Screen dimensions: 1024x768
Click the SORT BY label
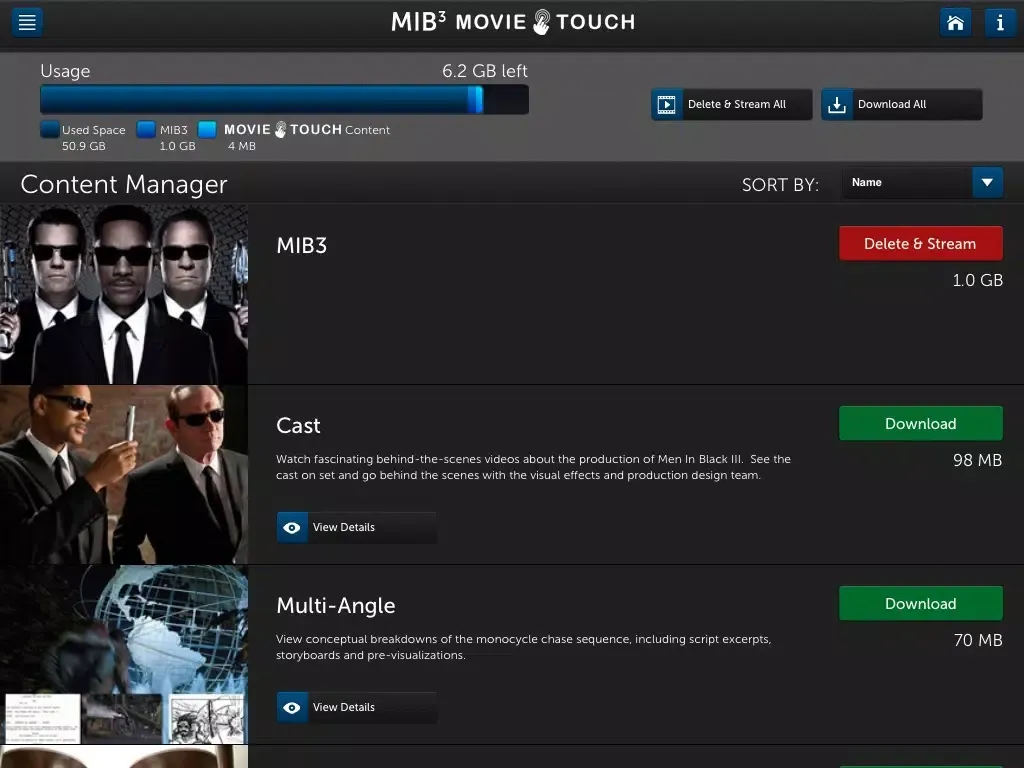click(780, 185)
